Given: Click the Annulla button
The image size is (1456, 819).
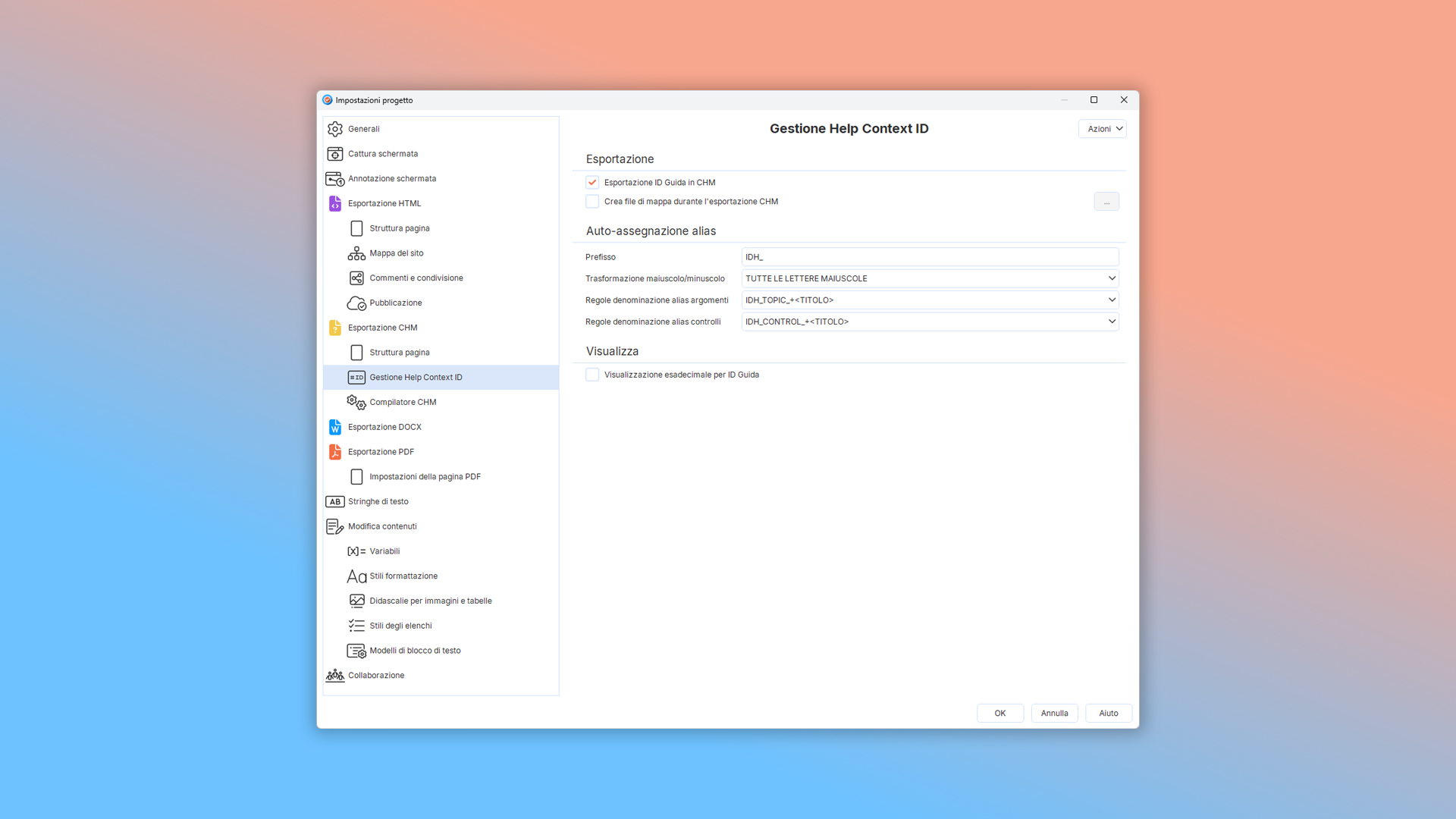Looking at the screenshot, I should [1054, 714].
